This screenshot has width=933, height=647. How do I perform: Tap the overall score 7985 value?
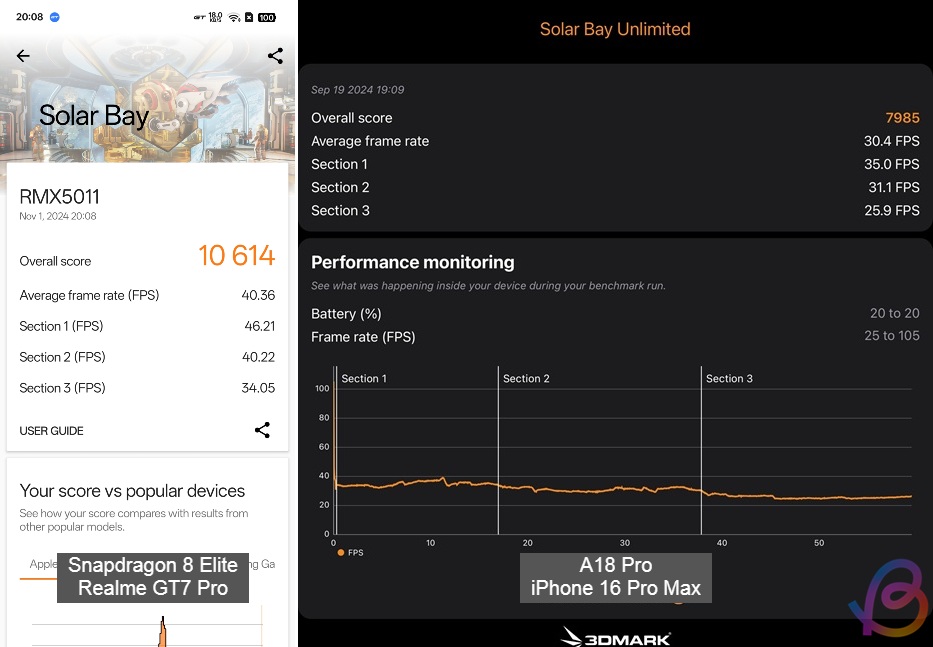click(903, 117)
